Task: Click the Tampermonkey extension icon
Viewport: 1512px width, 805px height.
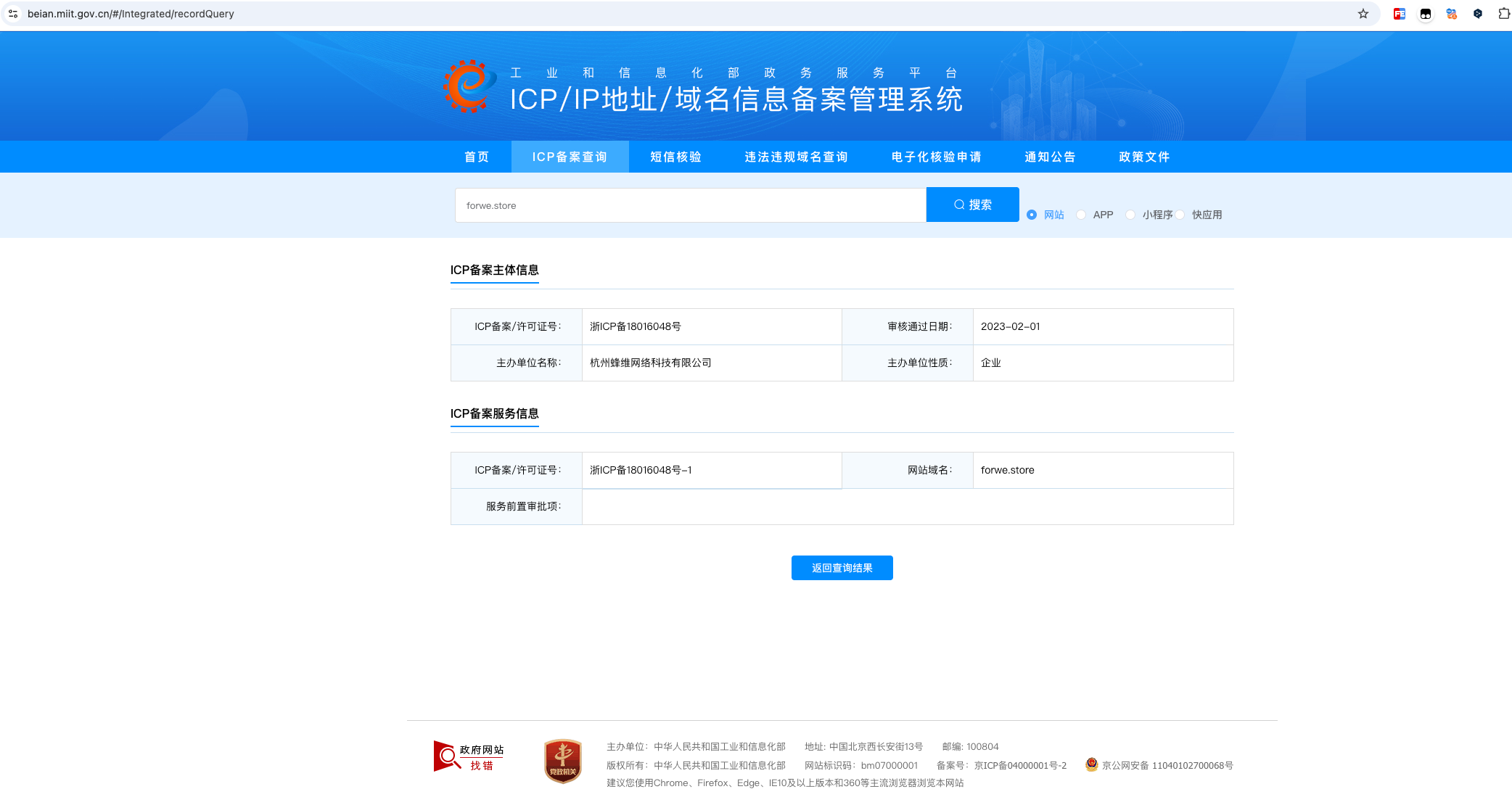Action: click(x=1426, y=14)
